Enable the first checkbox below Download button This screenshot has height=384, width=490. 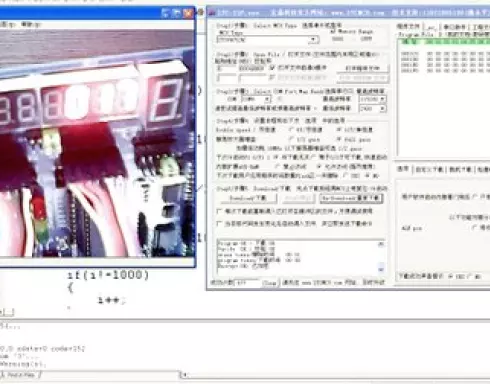[x=219, y=211]
